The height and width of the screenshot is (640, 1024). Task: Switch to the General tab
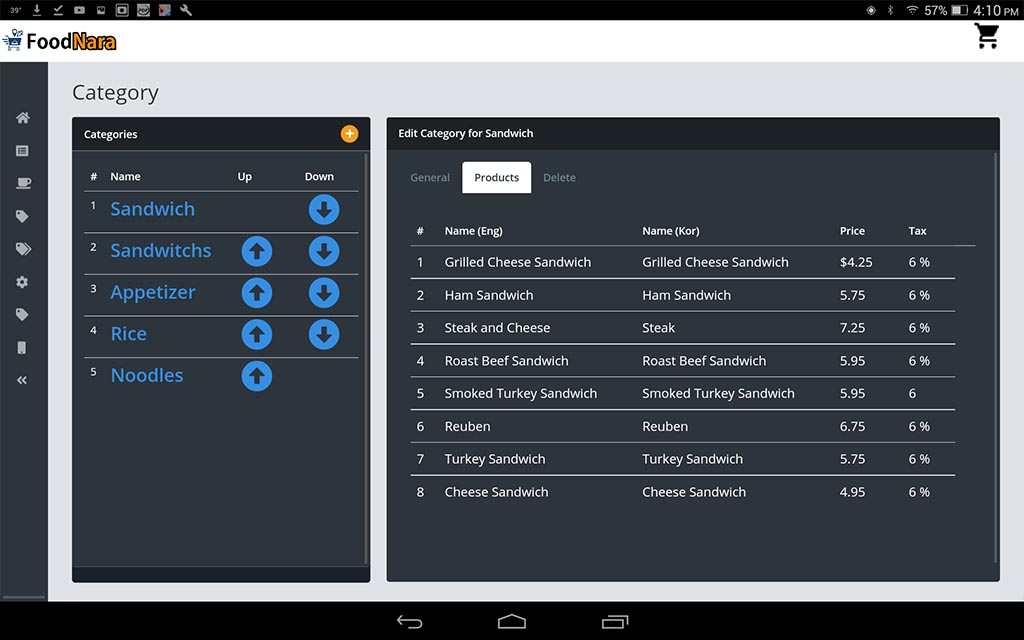[x=430, y=178]
